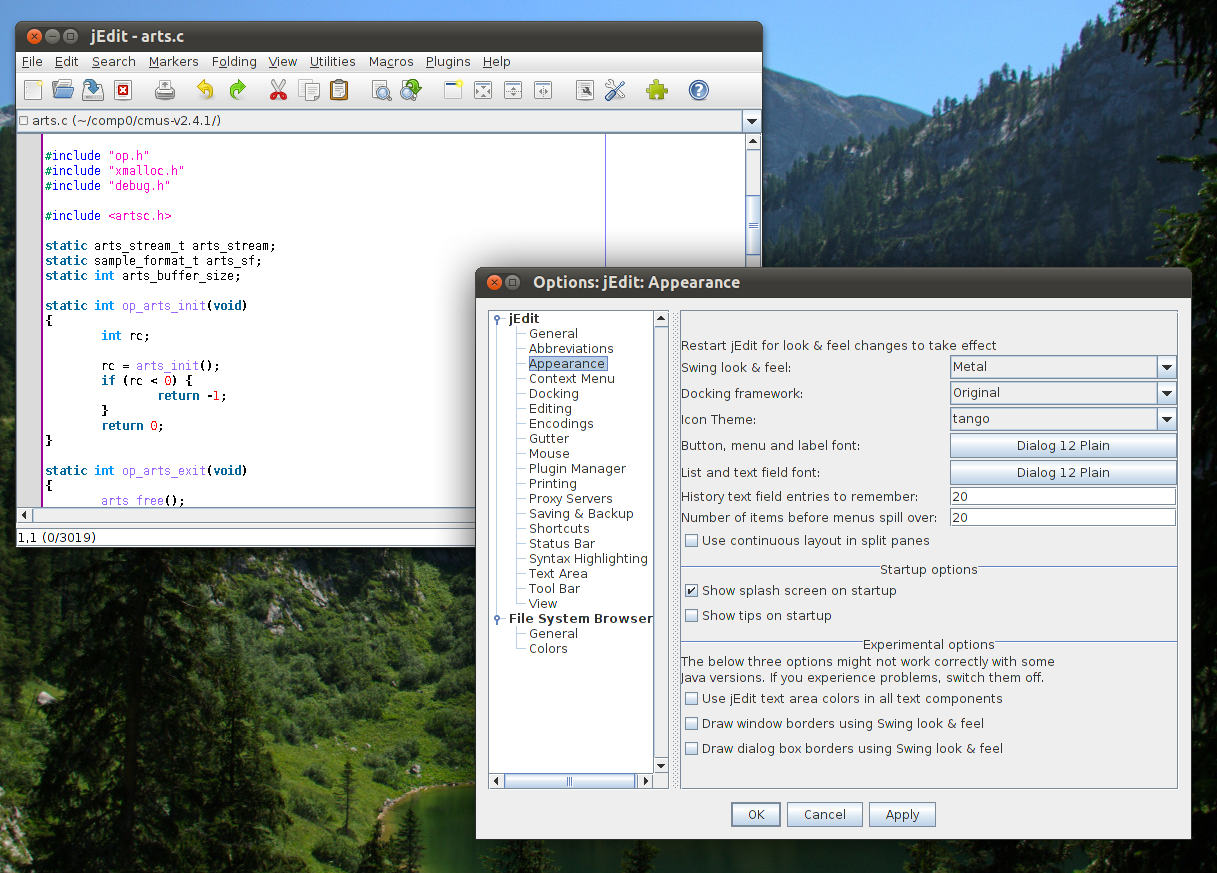
Task: Click the Apply button
Action: tap(902, 815)
